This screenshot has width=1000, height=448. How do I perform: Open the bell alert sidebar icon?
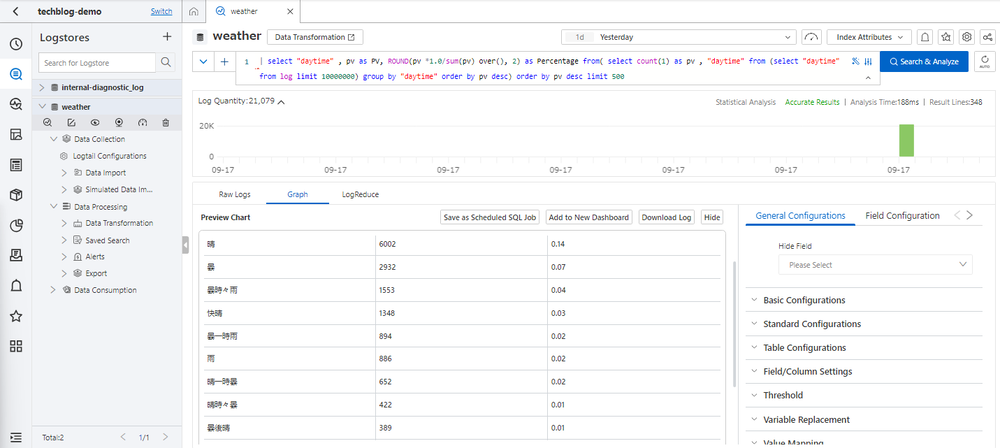[16, 286]
